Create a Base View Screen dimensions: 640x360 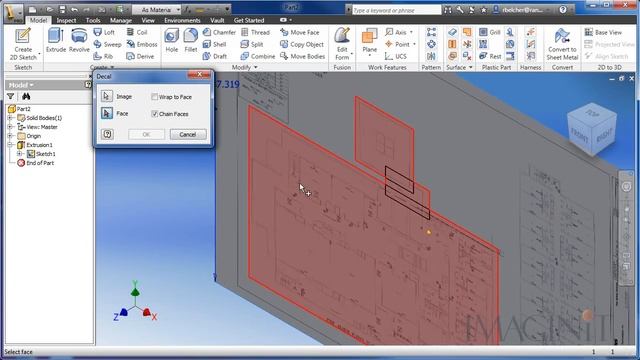(x=603, y=32)
